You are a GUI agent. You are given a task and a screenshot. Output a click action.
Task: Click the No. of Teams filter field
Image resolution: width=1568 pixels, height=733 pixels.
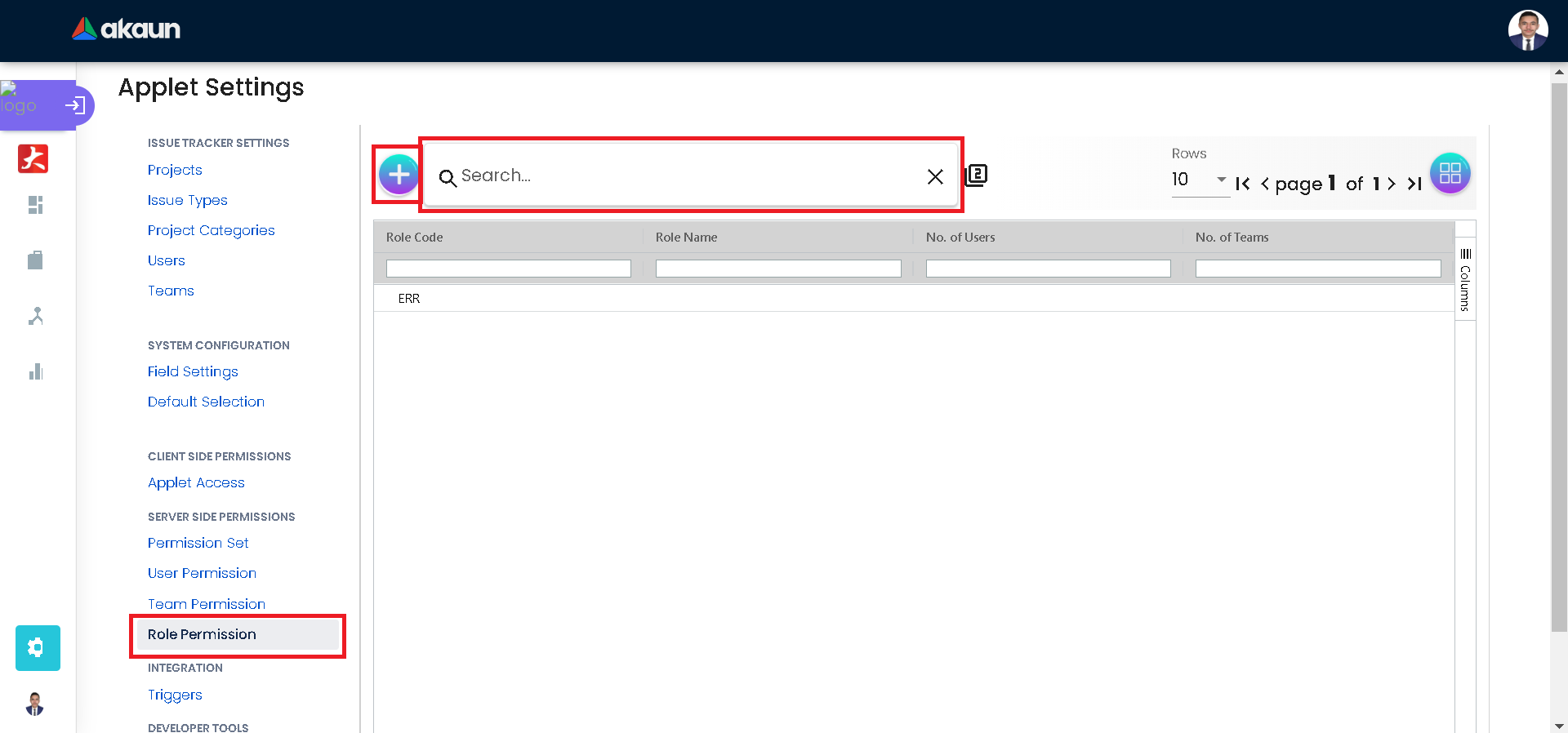(x=1318, y=269)
